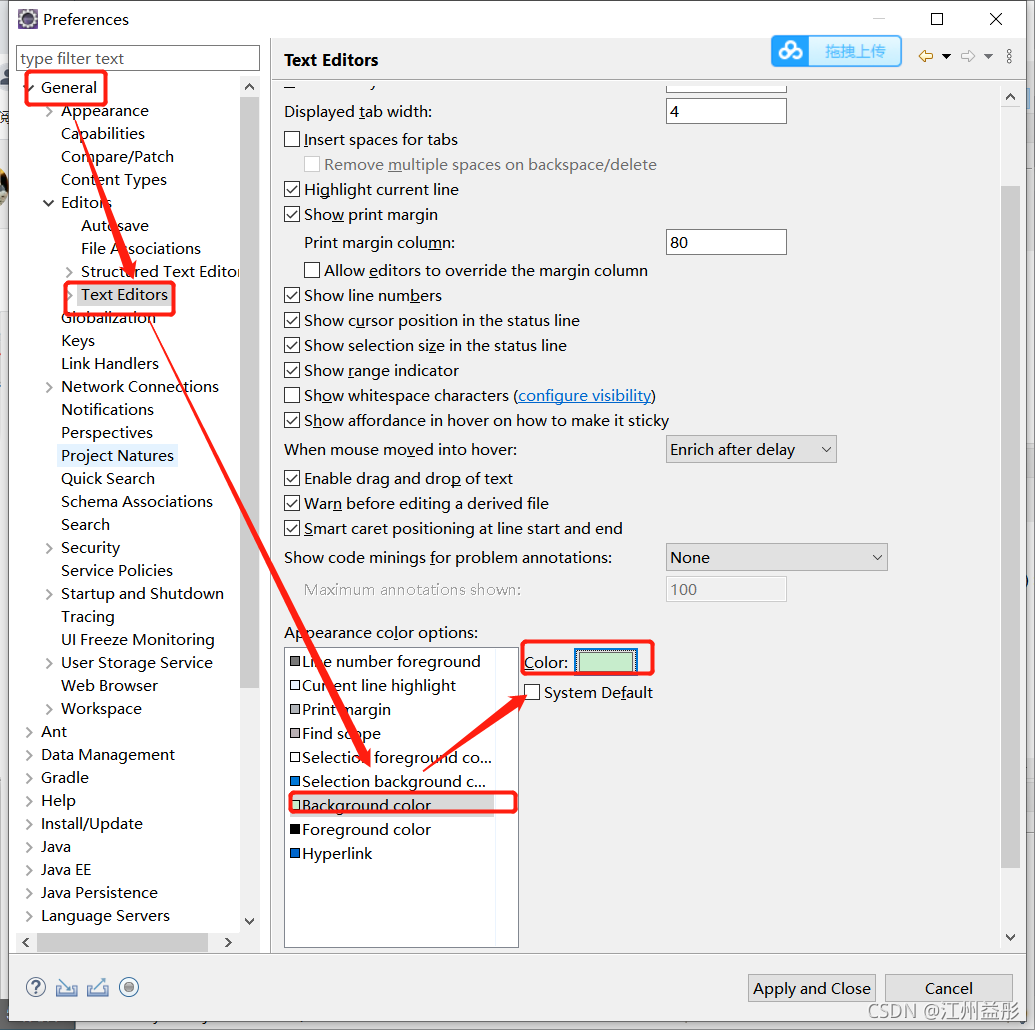Uncheck Show print margin
This screenshot has width=1035, height=1030.
coord(292,215)
